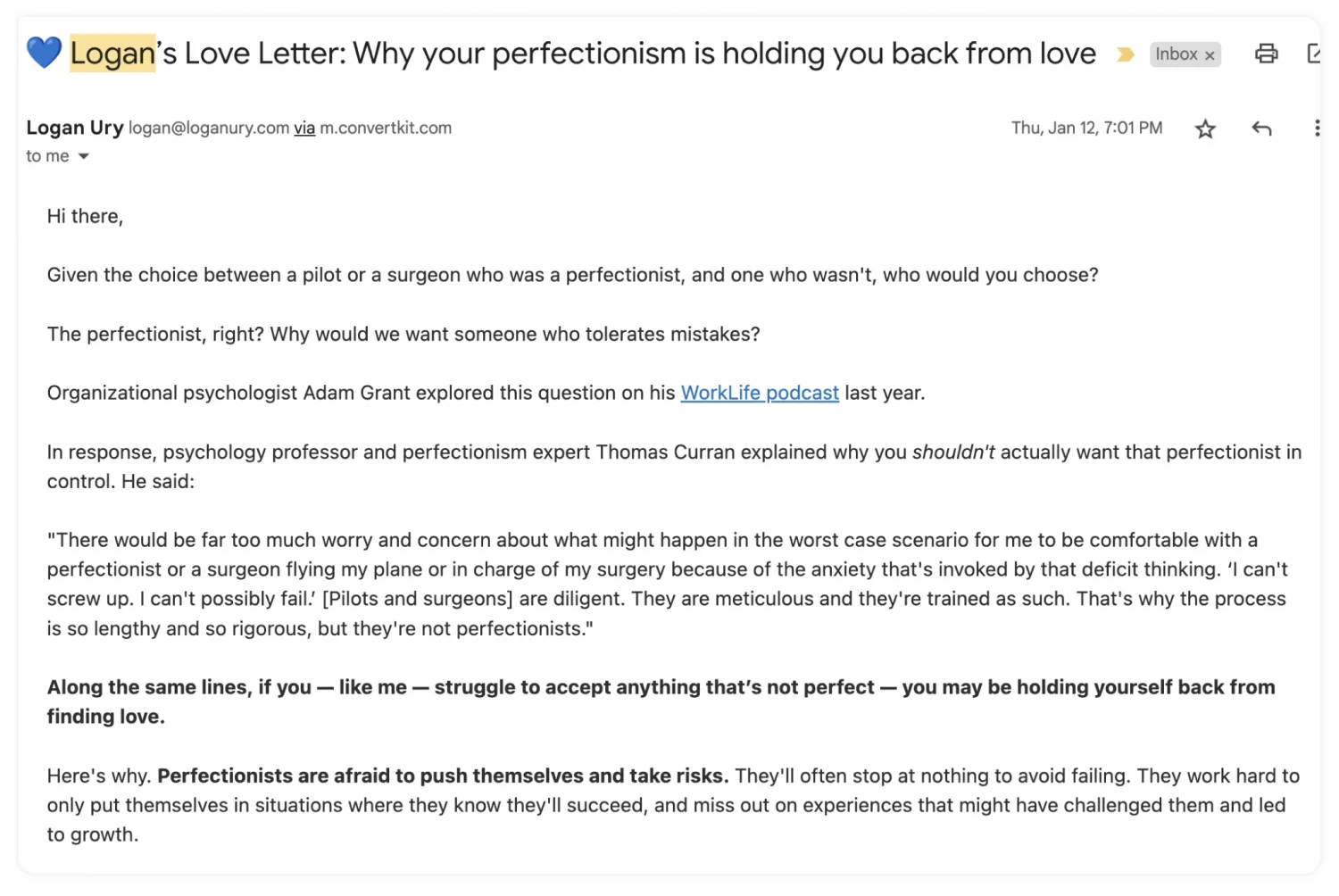
Task: Open the email in a new window
Action: click(x=1314, y=54)
